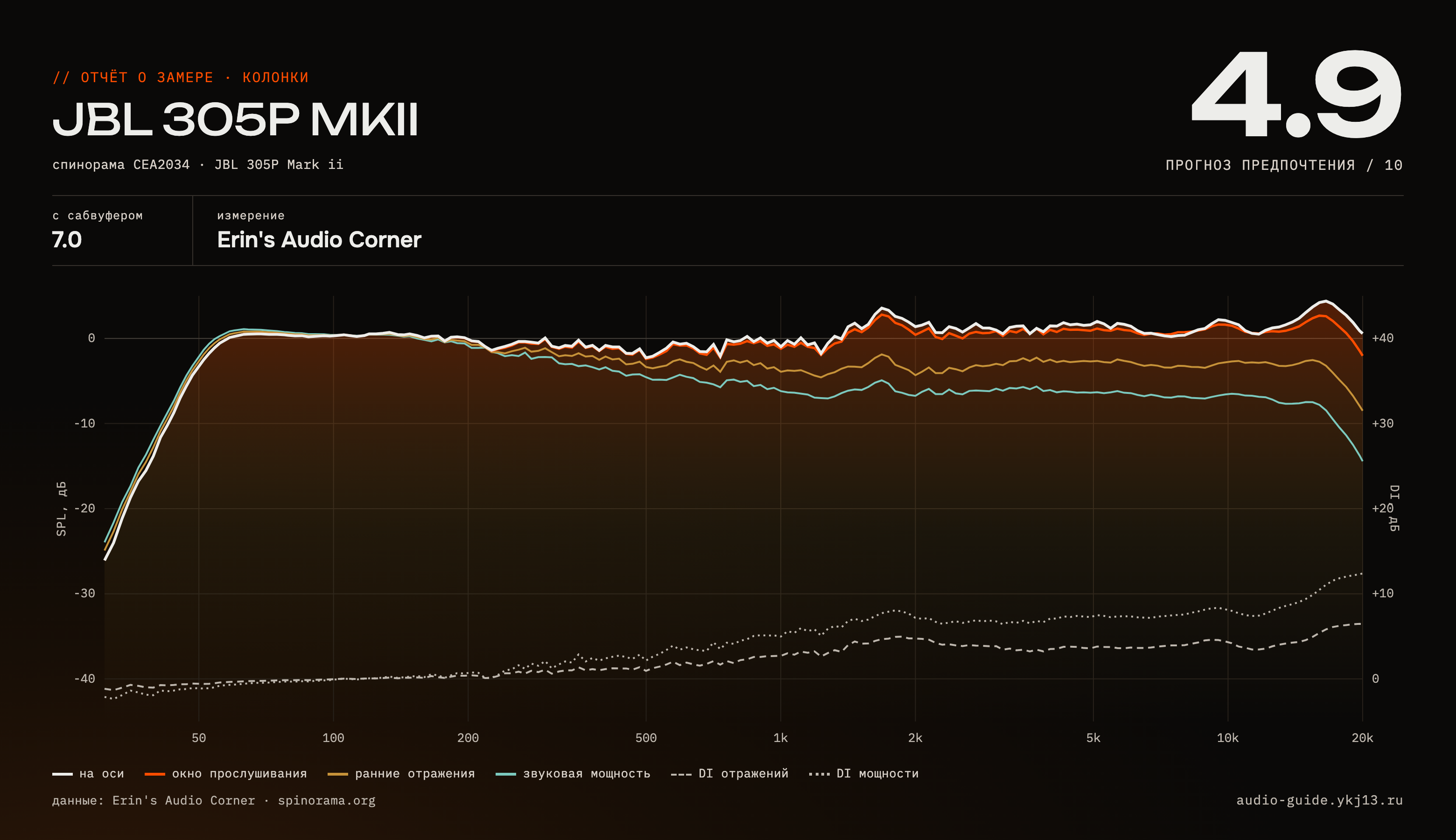This screenshot has width=1456, height=840.
Task: Select the "+10" DI axis tick
Action: 1383,594
